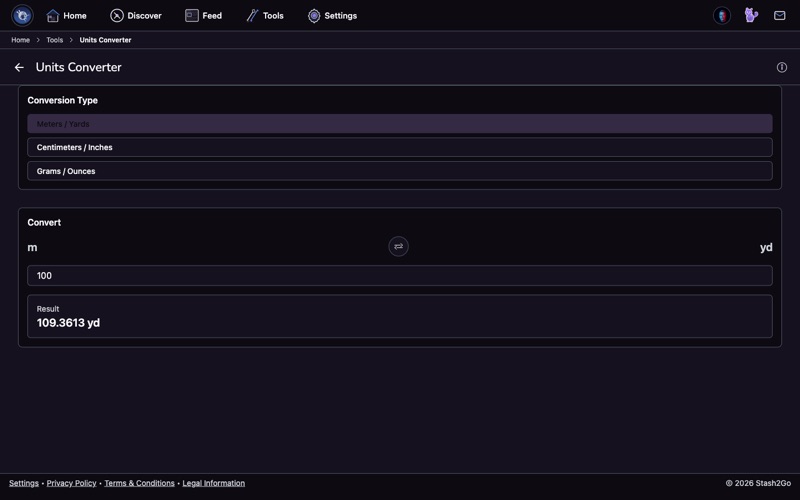Viewport: 800px width, 500px height.
Task: Click the purple cat mascot icon
Action: tap(751, 15)
